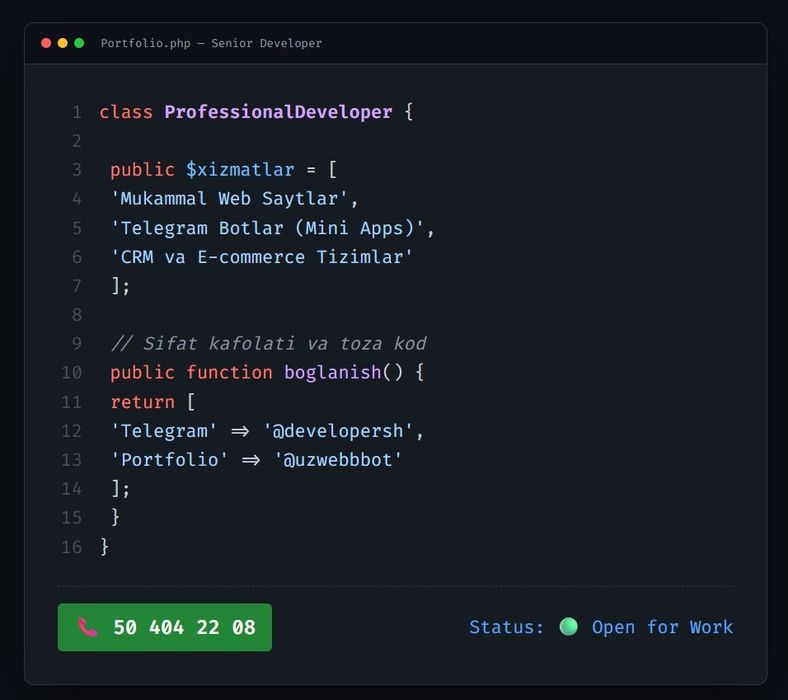
Task: Click the Status: label
Action: (x=506, y=627)
